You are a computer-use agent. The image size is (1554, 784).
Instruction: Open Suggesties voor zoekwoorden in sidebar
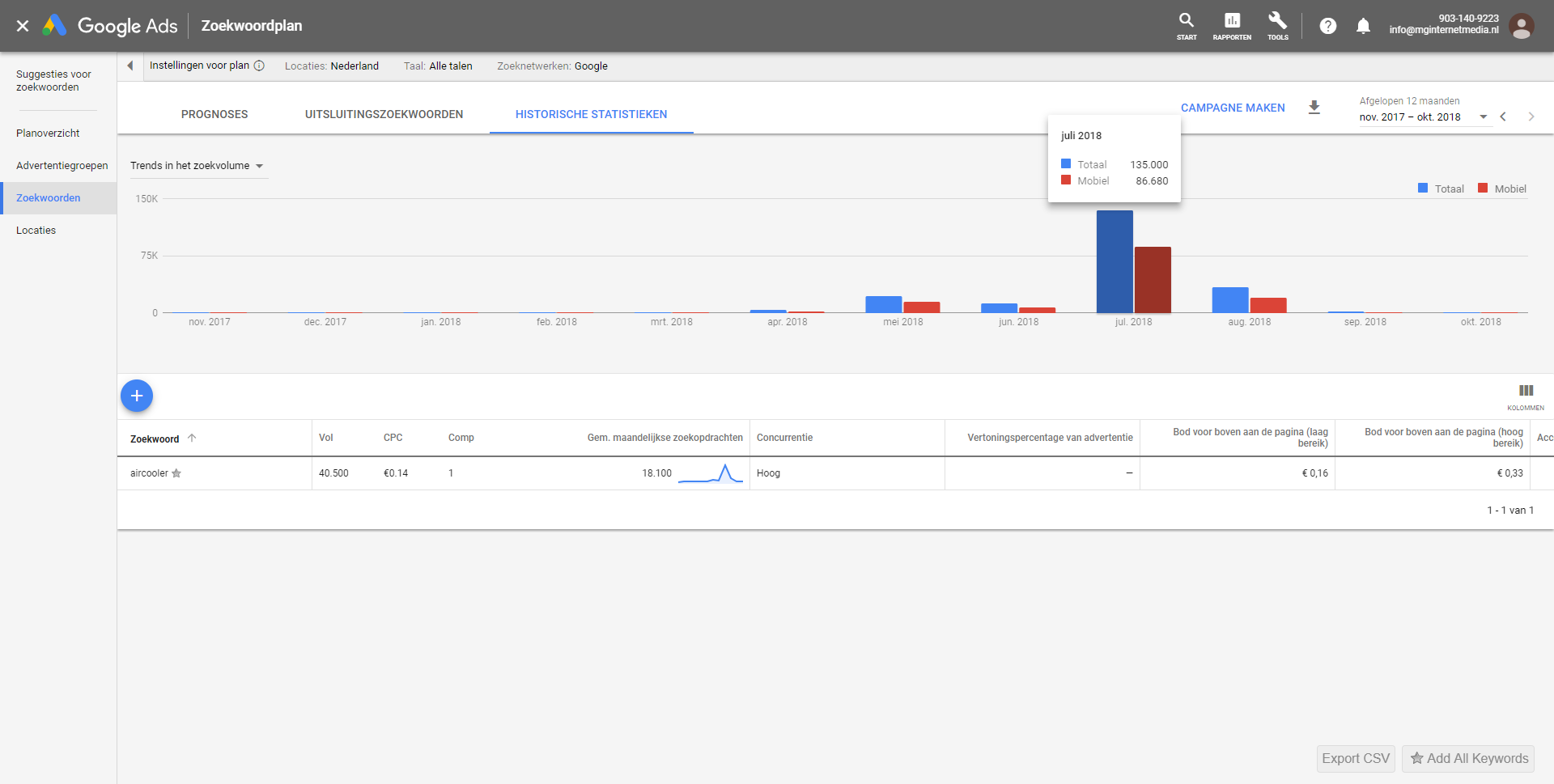(53, 80)
